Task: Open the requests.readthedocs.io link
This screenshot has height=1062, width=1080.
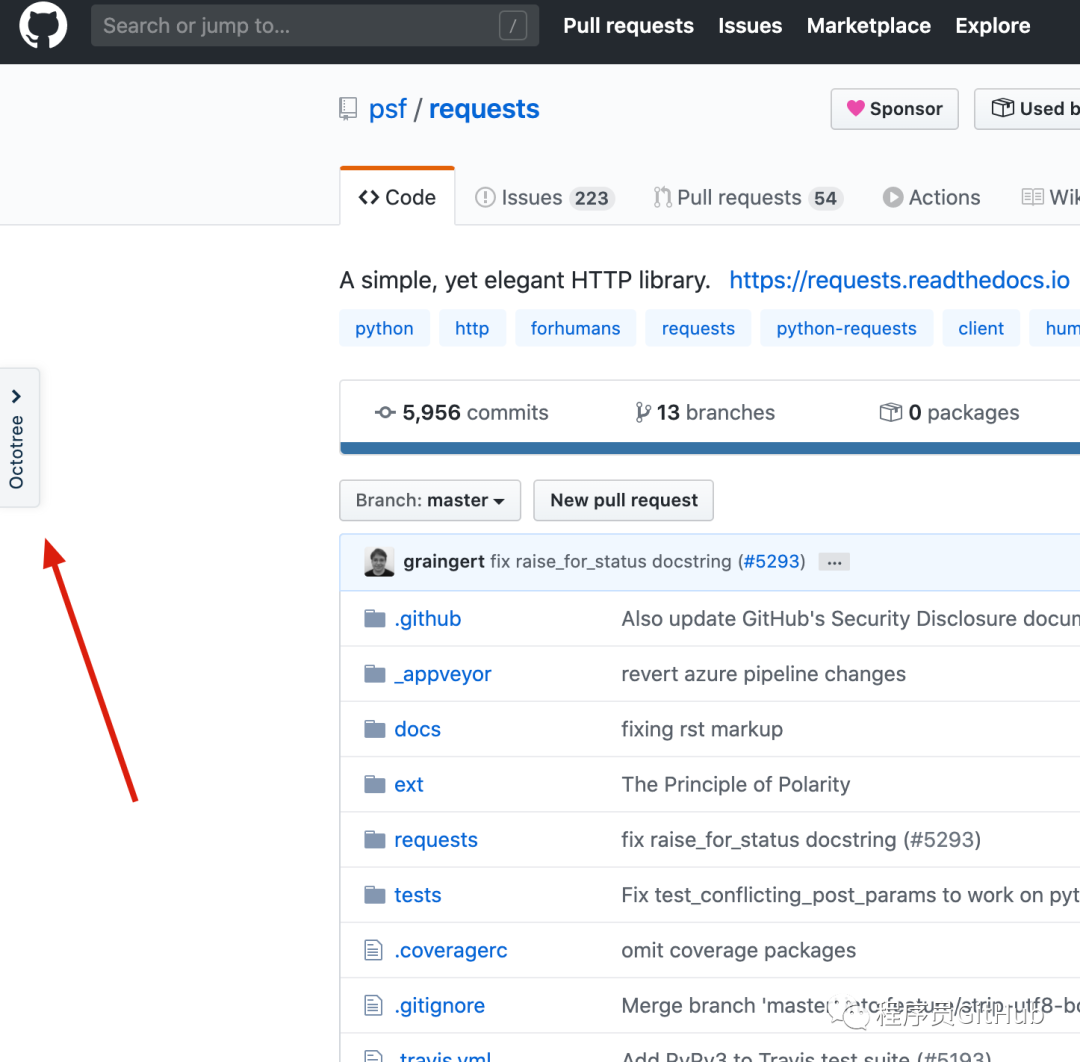Action: click(x=899, y=280)
